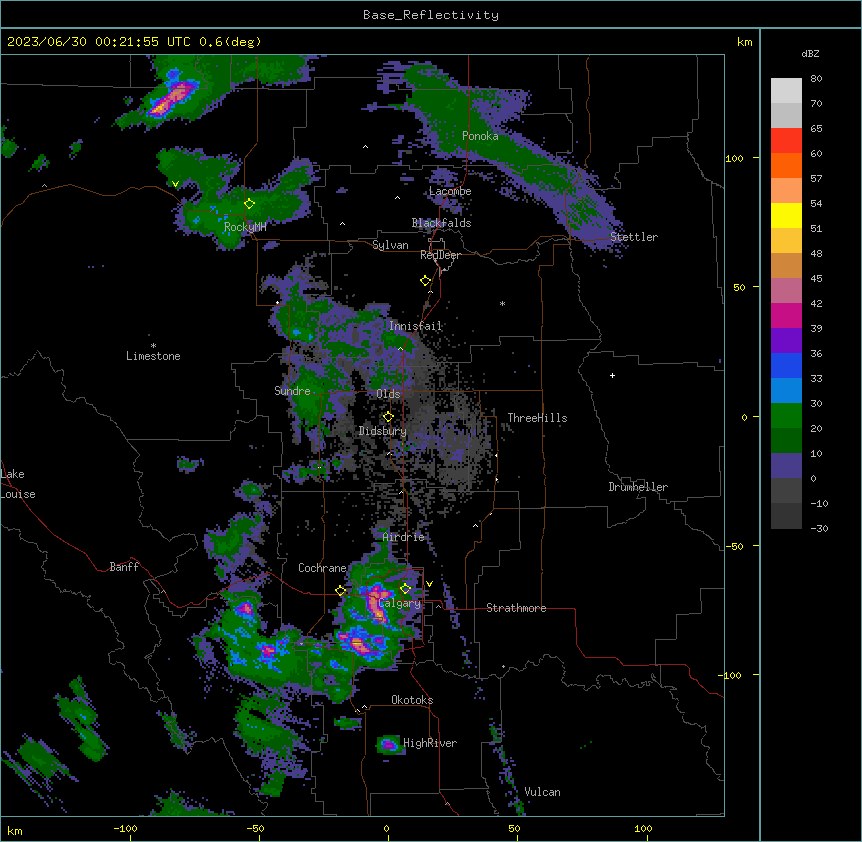Click the Strathmore label
This screenshot has width=862, height=842.
click(516, 608)
